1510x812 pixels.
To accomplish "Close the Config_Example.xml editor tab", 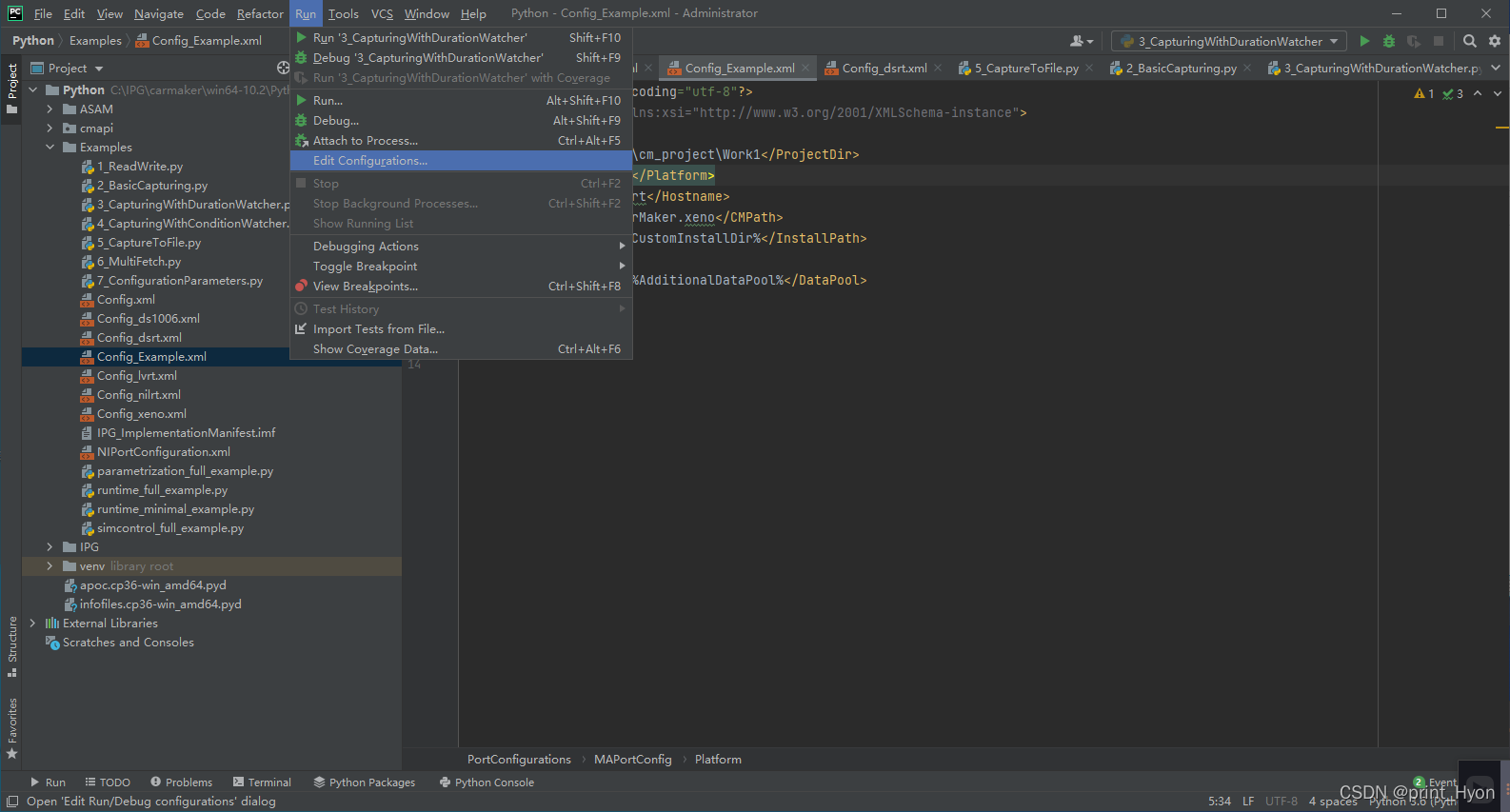I will tap(805, 68).
